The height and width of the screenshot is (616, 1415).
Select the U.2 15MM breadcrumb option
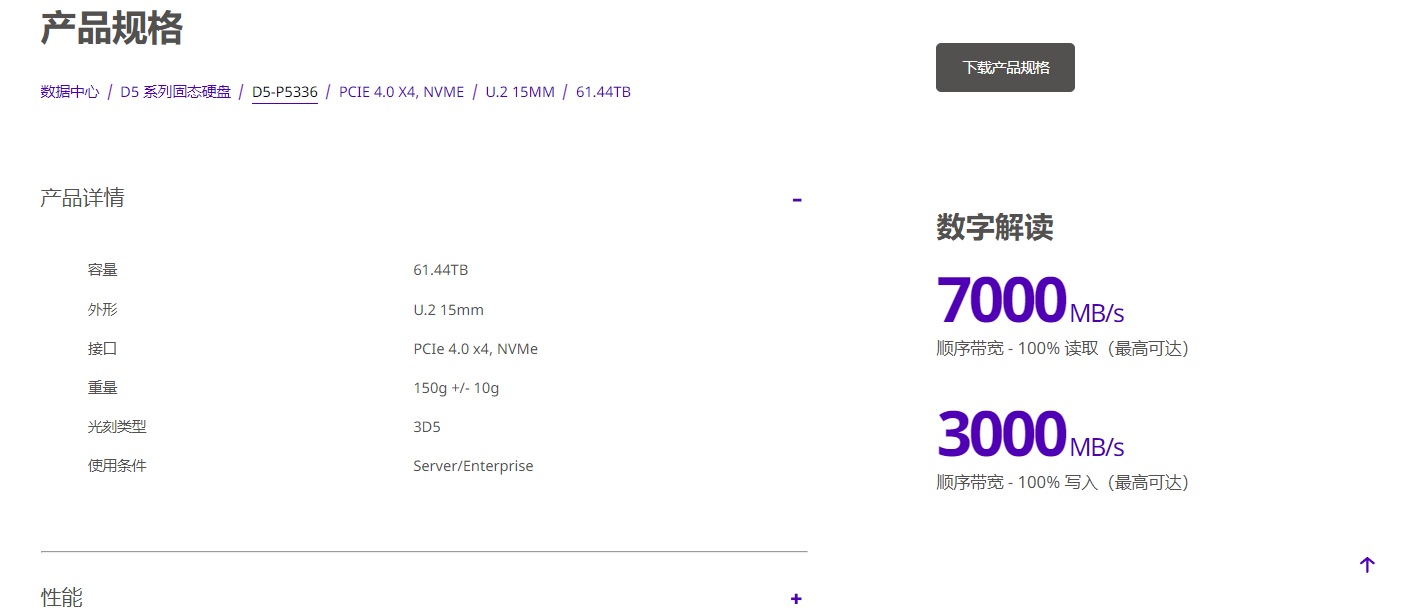tap(520, 91)
